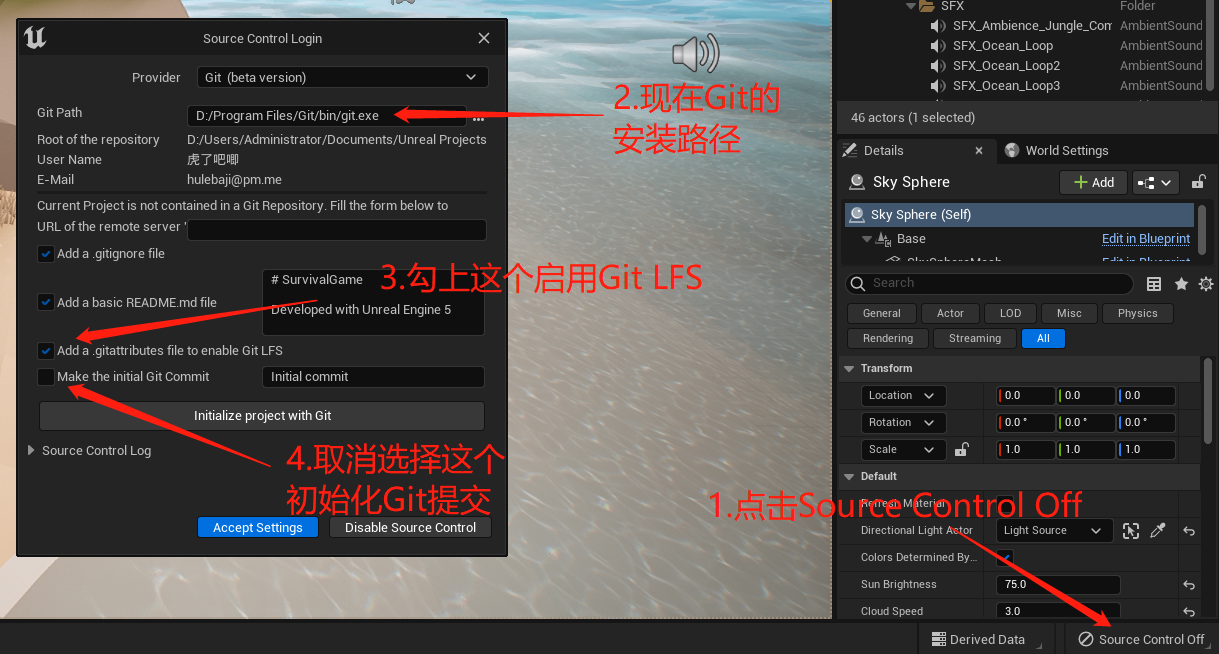Collapse the Transform section
Viewport: 1219px width, 654px height.
pyautogui.click(x=849, y=368)
